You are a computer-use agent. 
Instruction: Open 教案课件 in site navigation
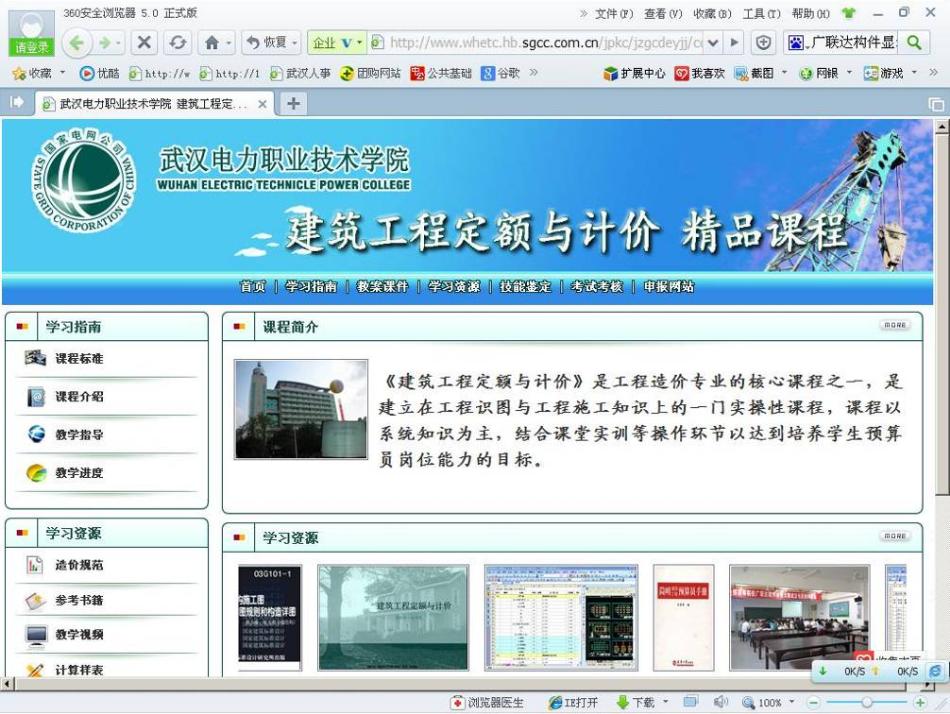(382, 286)
